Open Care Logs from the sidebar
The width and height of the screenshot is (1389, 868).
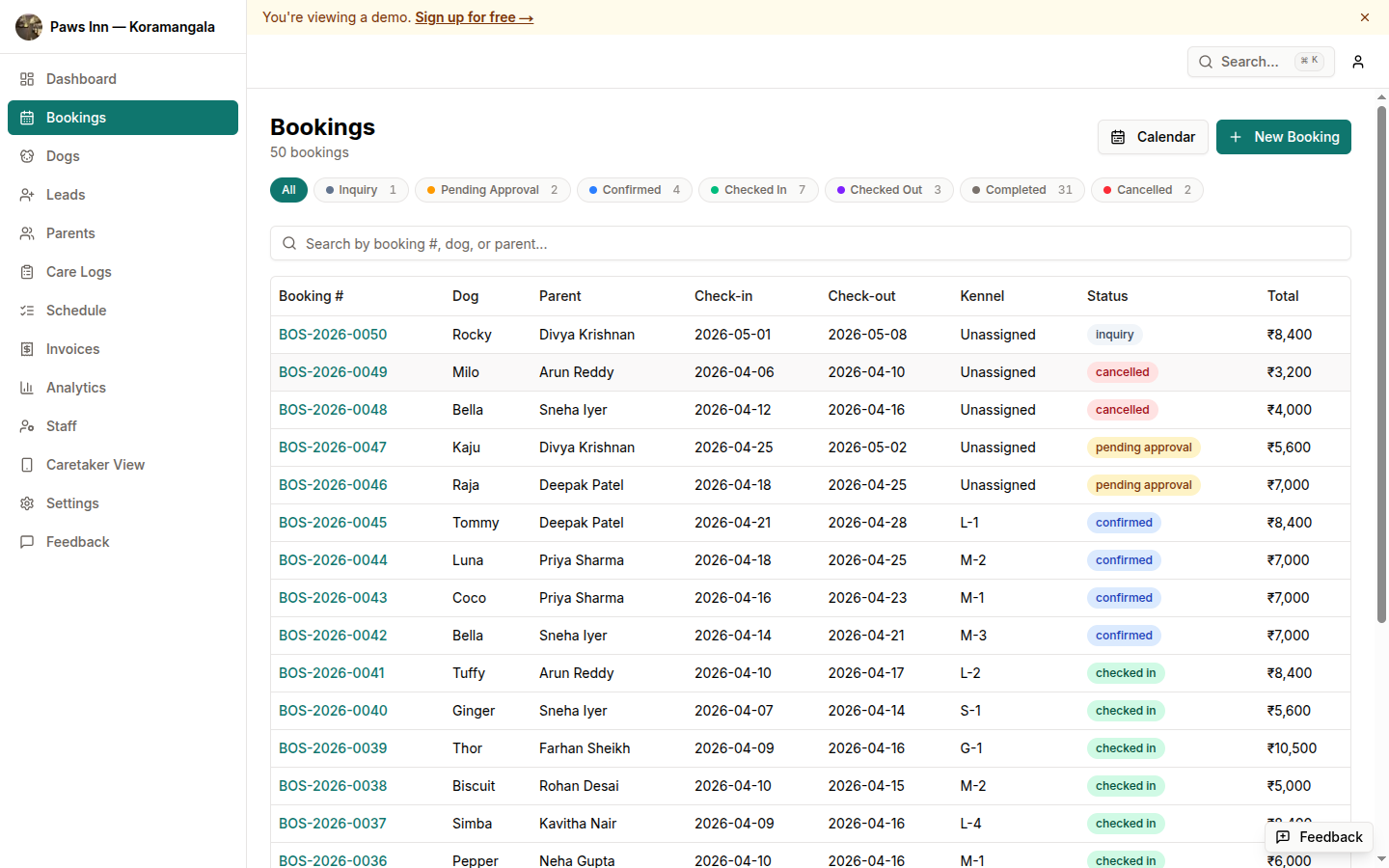(78, 271)
